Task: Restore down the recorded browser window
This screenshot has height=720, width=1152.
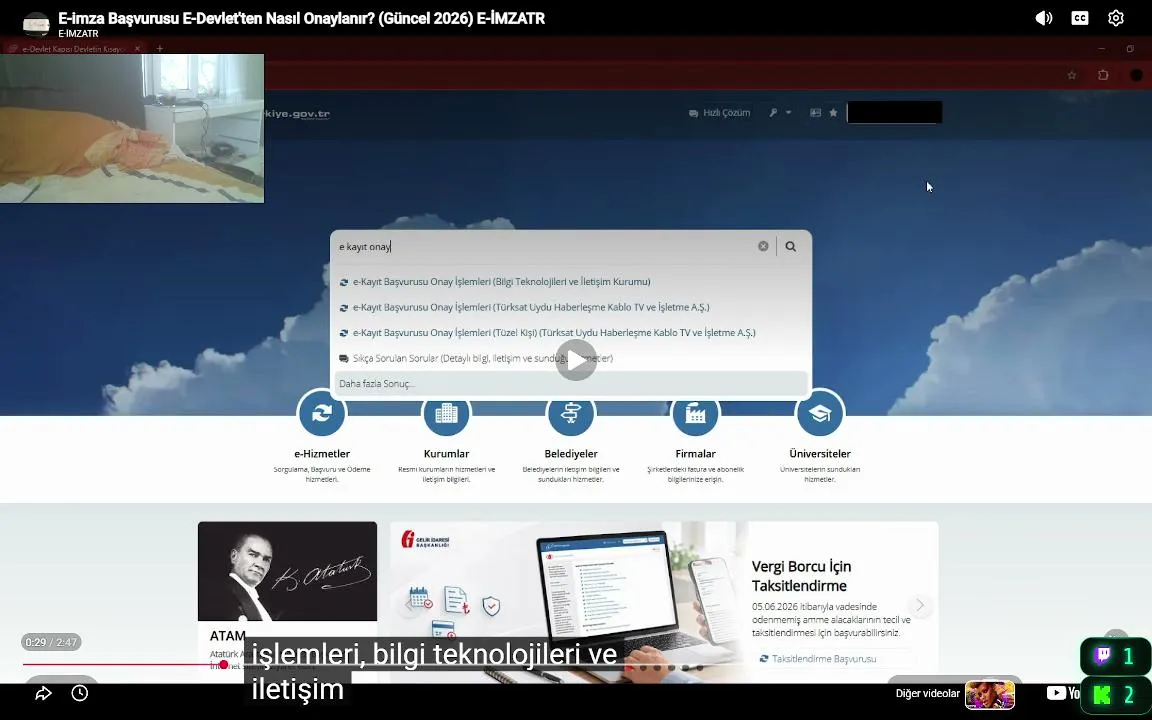Action: [x=1130, y=49]
